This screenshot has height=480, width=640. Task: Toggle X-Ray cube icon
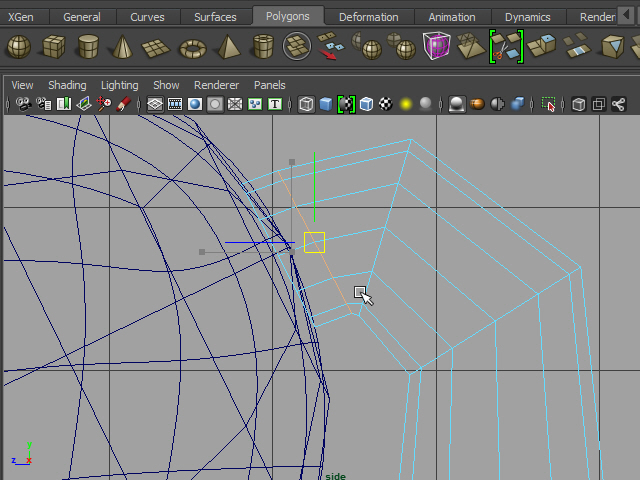coord(579,104)
